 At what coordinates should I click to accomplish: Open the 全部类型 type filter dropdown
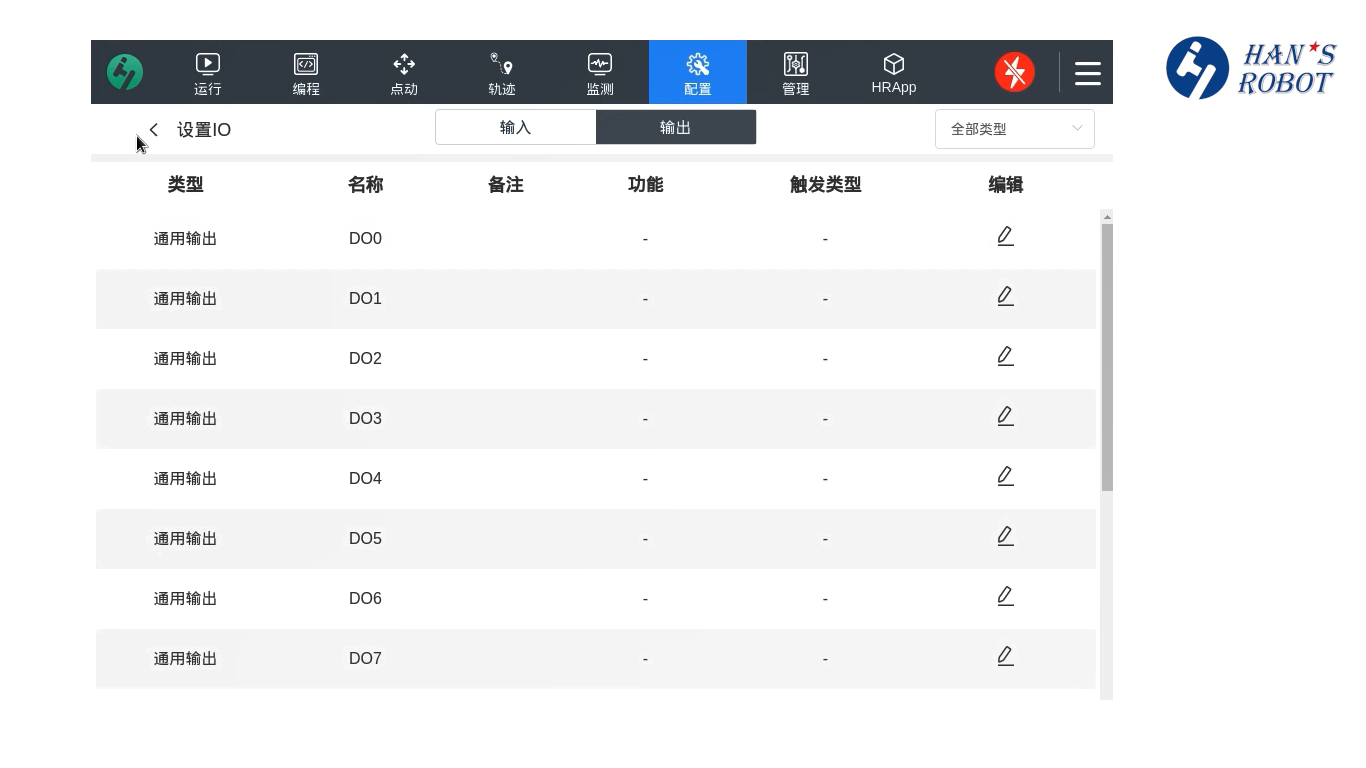point(1015,129)
